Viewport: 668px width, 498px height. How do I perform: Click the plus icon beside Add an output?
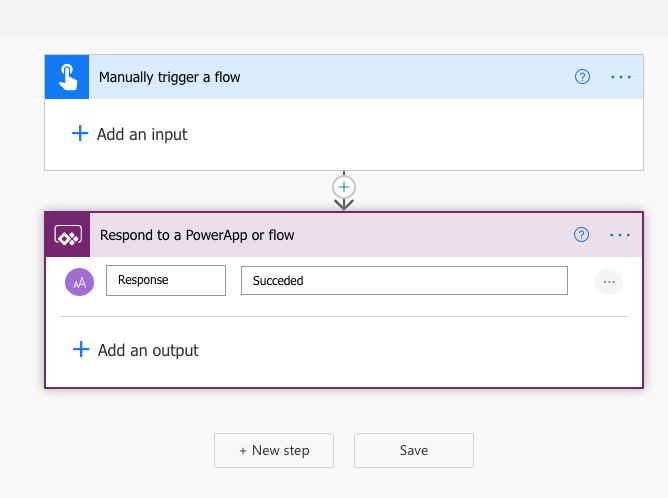coord(81,350)
